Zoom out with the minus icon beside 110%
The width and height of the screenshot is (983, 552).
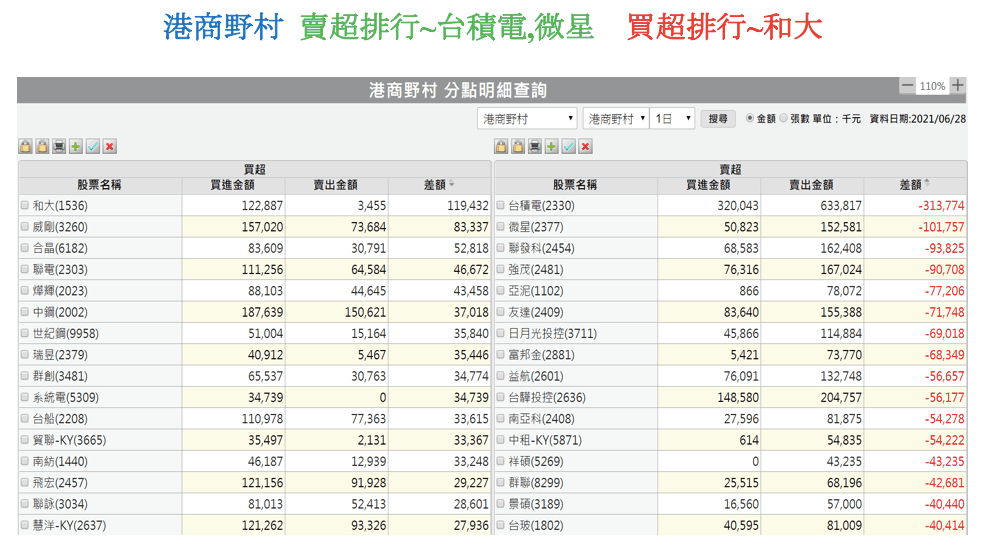pyautogui.click(x=907, y=86)
